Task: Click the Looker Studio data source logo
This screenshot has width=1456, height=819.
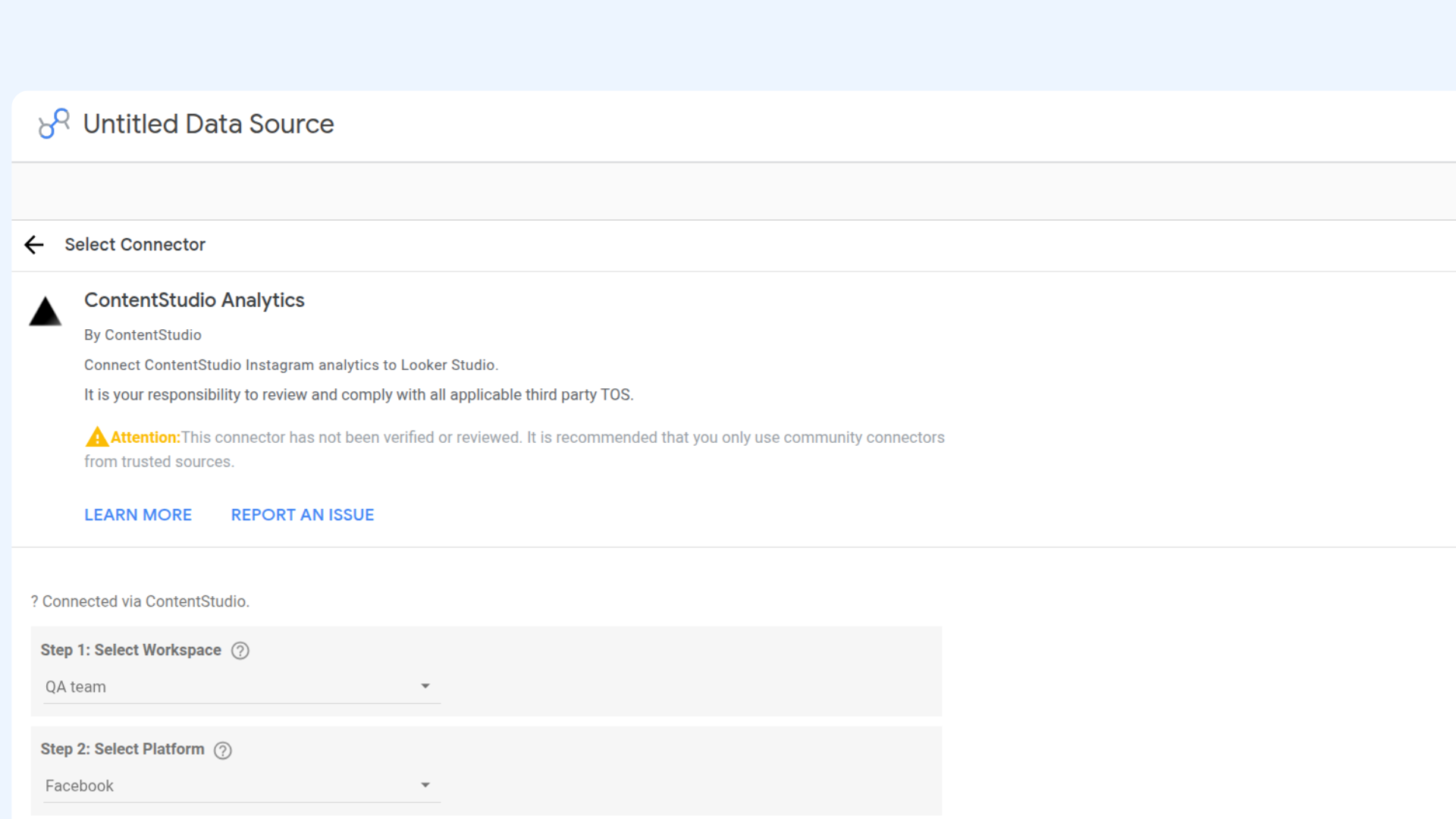Action: (x=54, y=124)
